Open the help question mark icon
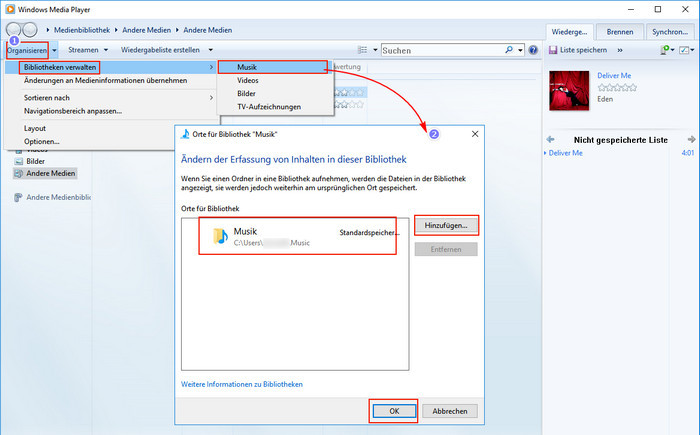This screenshot has width=700, height=435. click(533, 50)
